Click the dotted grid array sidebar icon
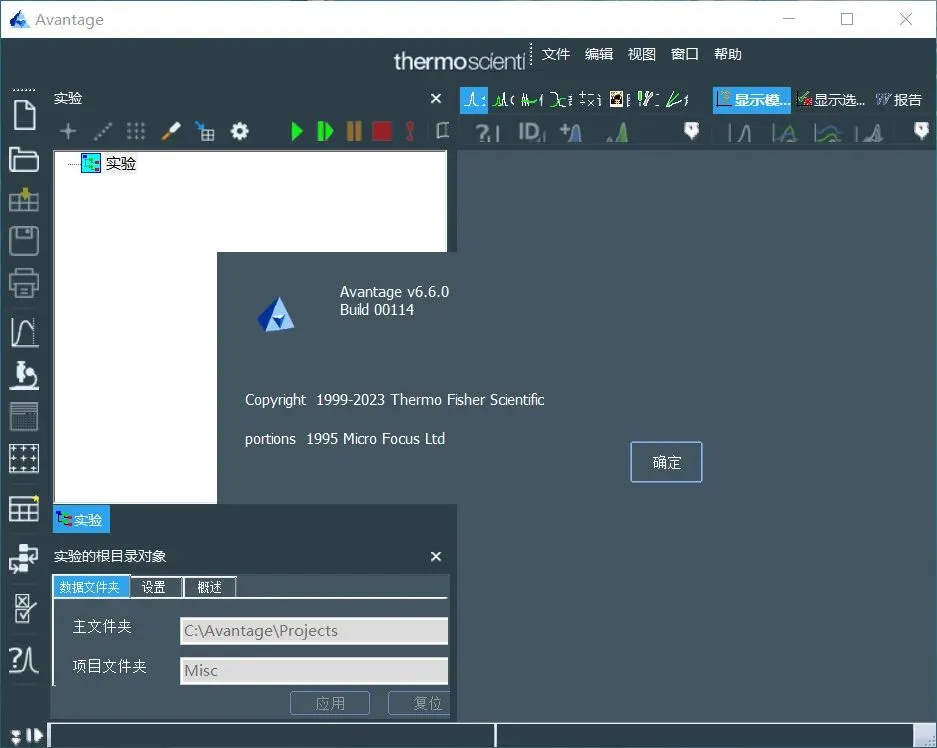Screen dimensions: 937x748 24,458
